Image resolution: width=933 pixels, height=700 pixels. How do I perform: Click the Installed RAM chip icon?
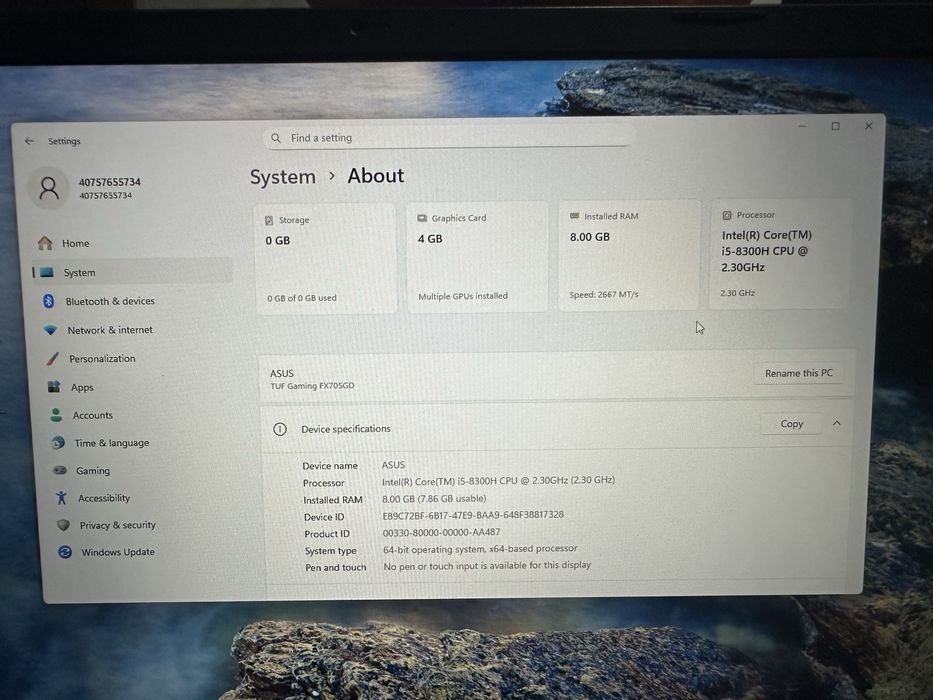click(574, 216)
